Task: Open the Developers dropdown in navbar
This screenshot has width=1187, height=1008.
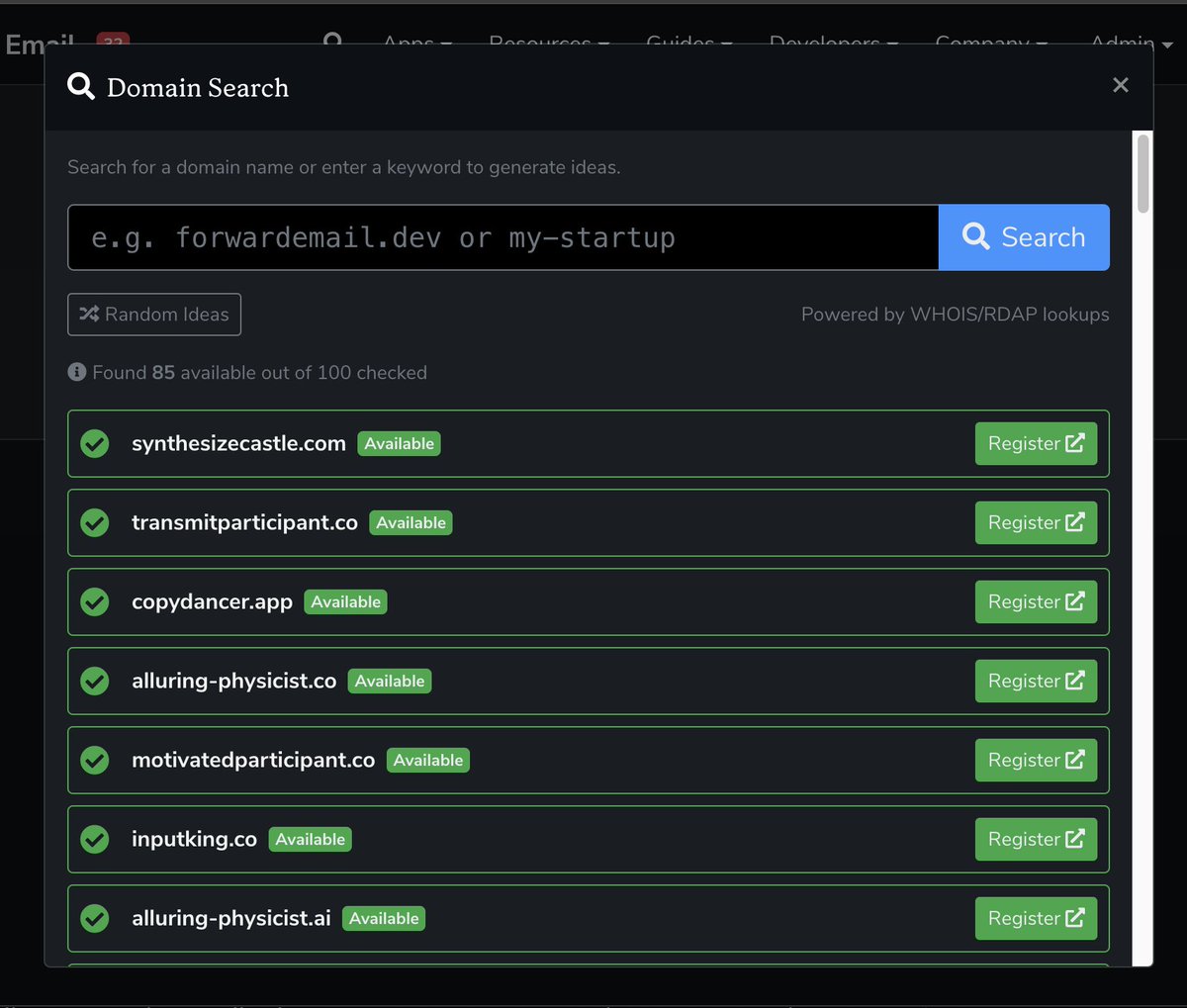Action: pyautogui.click(x=834, y=43)
